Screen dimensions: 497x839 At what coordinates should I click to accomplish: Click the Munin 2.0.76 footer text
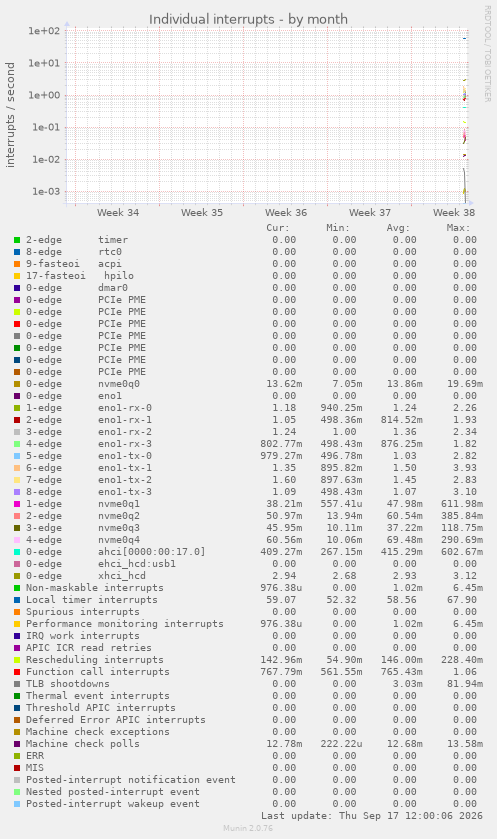(248, 828)
